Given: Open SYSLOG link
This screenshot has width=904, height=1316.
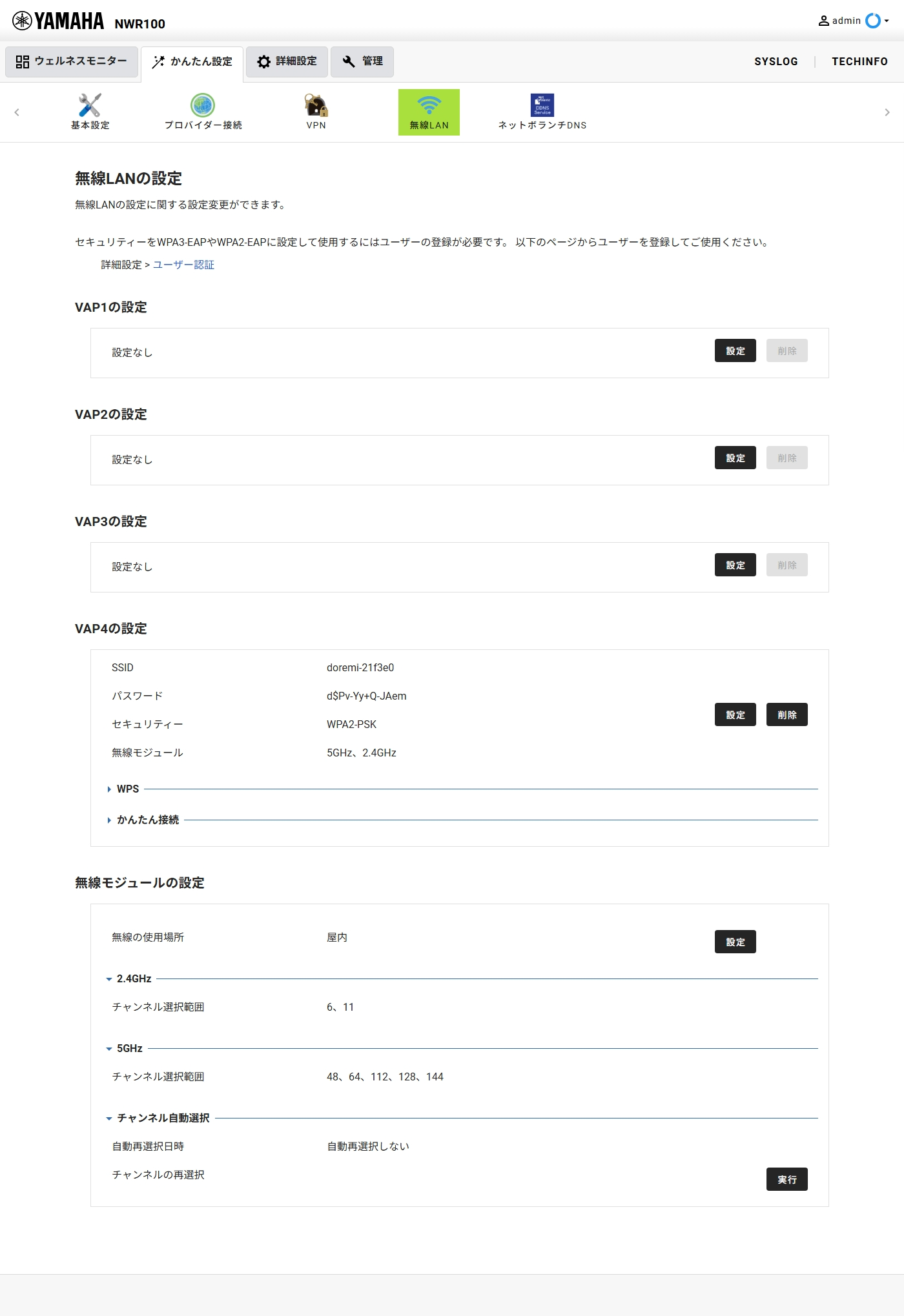Looking at the screenshot, I should click(x=776, y=61).
